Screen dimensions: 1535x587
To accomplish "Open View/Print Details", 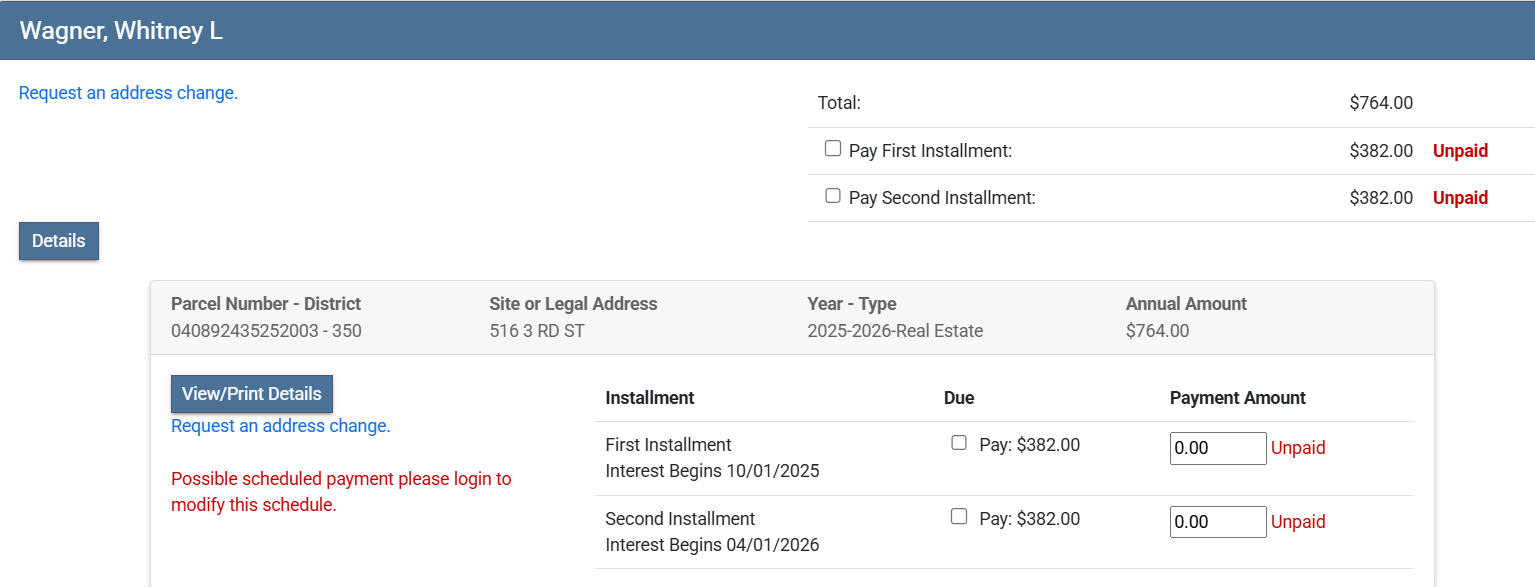I will click(251, 394).
